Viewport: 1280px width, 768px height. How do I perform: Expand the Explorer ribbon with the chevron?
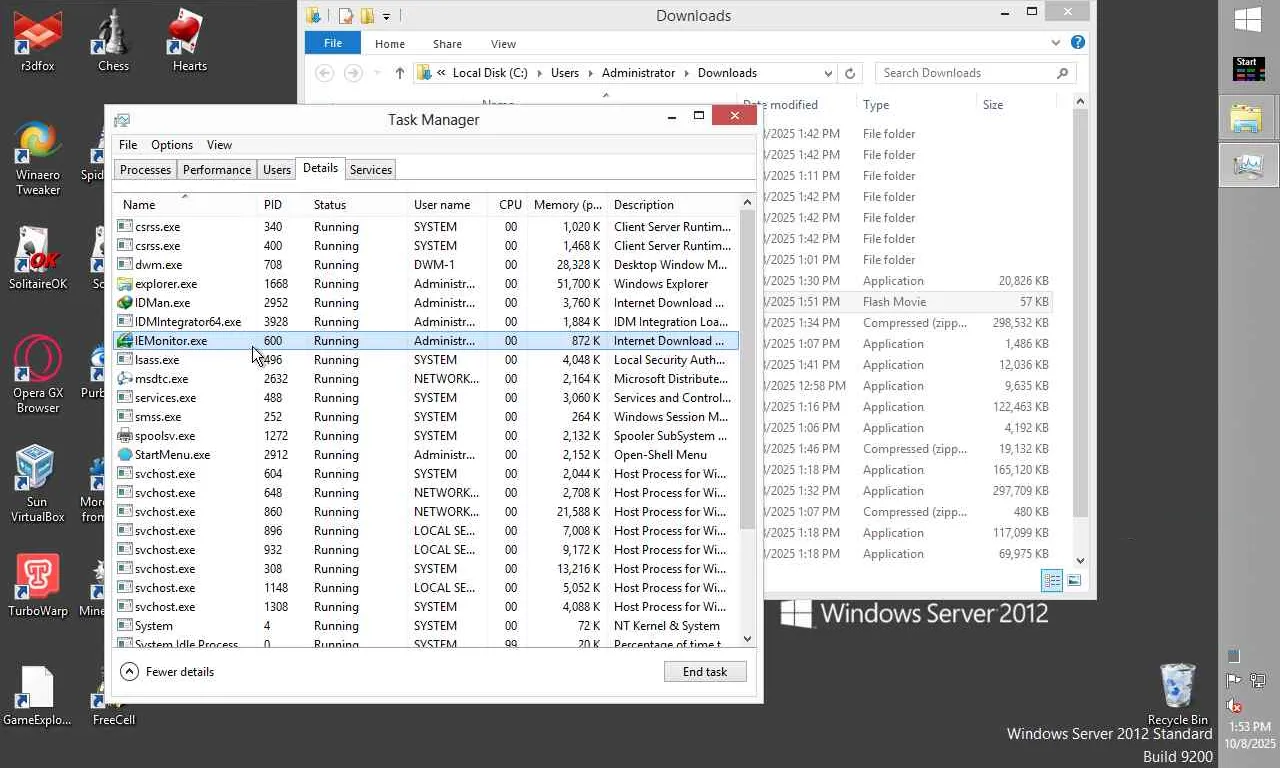pyautogui.click(x=1056, y=43)
